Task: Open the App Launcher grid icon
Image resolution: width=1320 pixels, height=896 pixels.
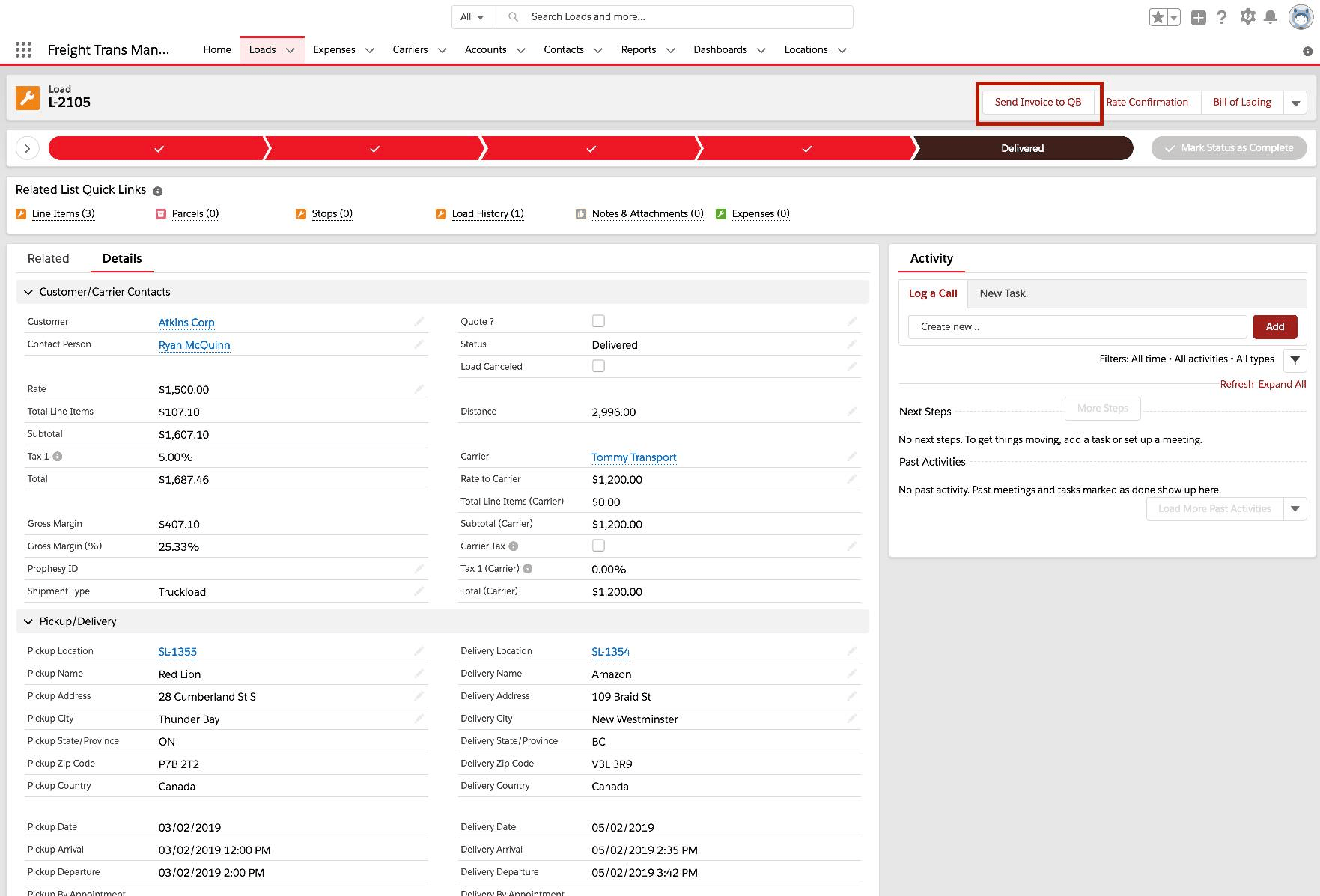Action: [23, 49]
